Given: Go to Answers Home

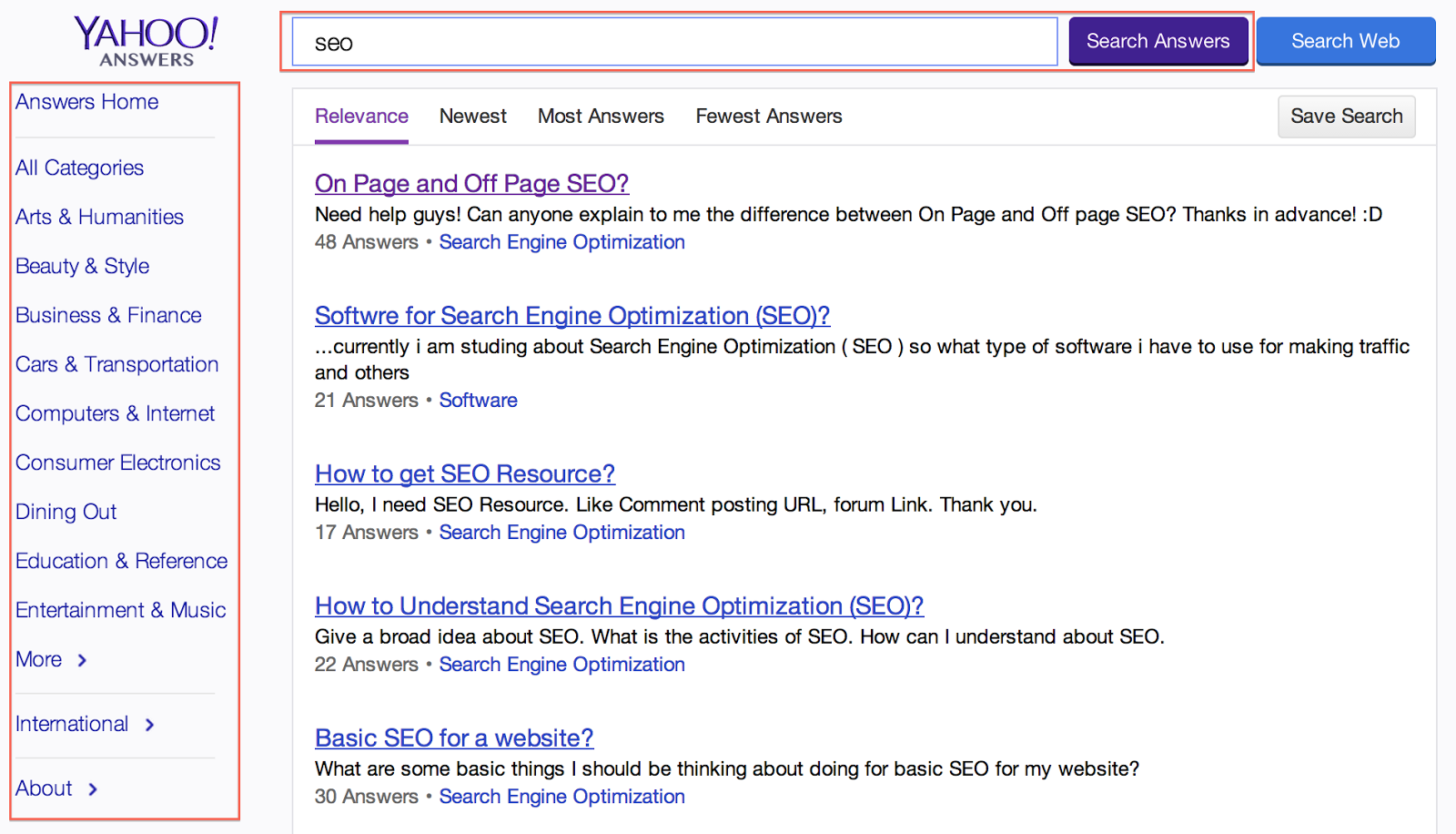Looking at the screenshot, I should tap(87, 102).
